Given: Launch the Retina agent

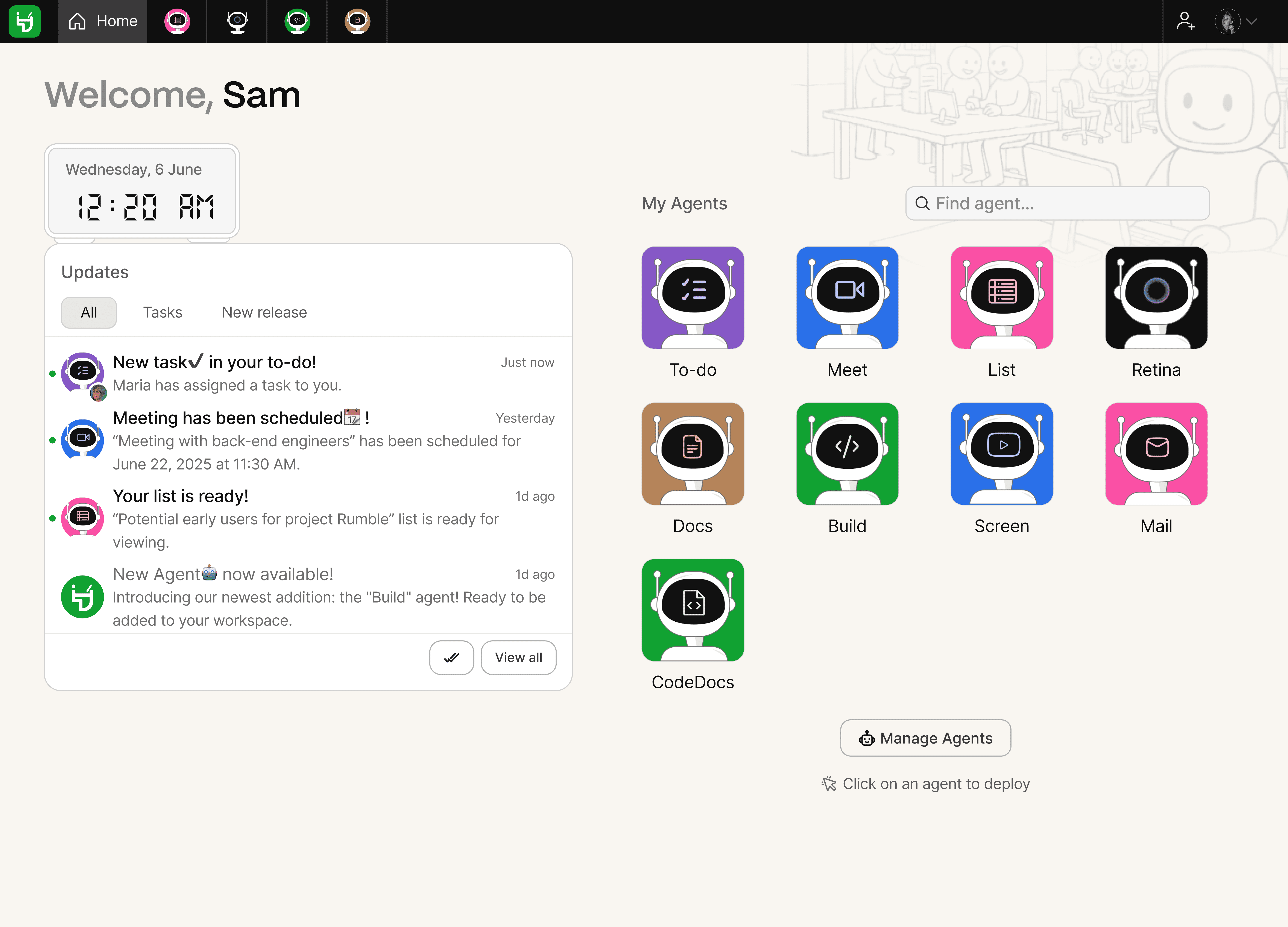Looking at the screenshot, I should 1156,297.
